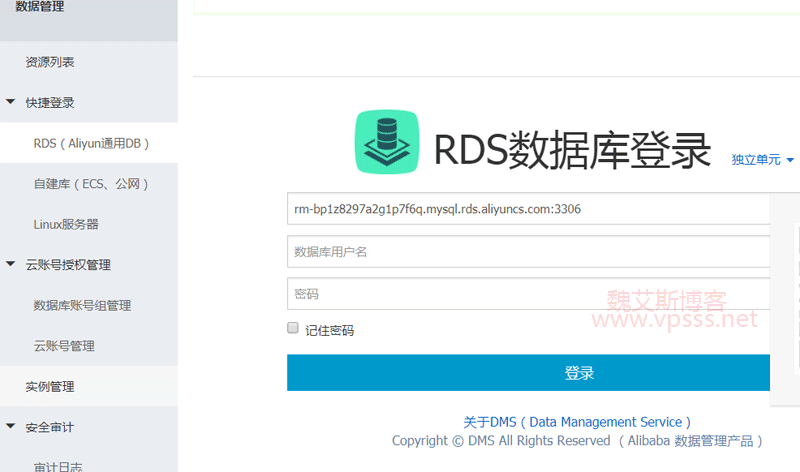The width and height of the screenshot is (800, 472).
Task: Open 审计日志 in the sidebar
Action: point(60,466)
